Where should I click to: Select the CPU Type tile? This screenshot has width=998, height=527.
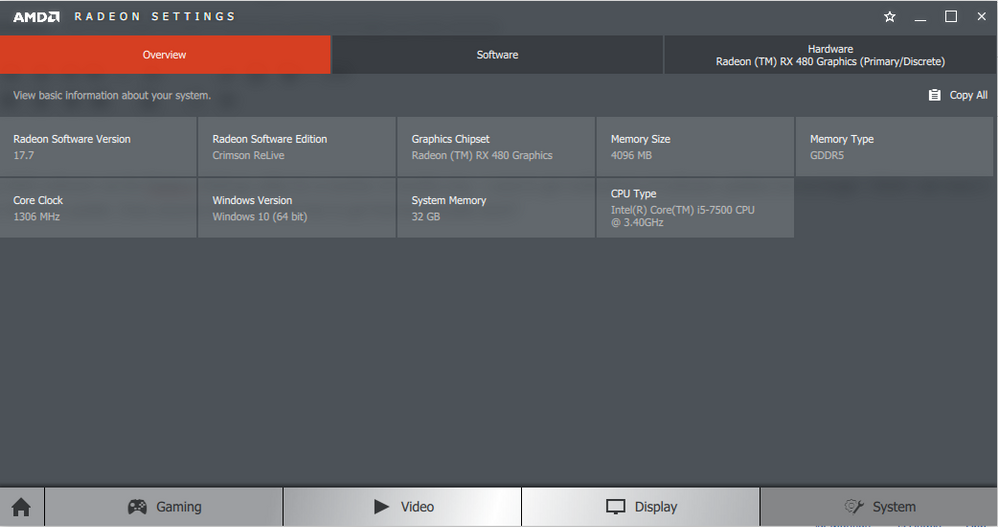point(695,208)
